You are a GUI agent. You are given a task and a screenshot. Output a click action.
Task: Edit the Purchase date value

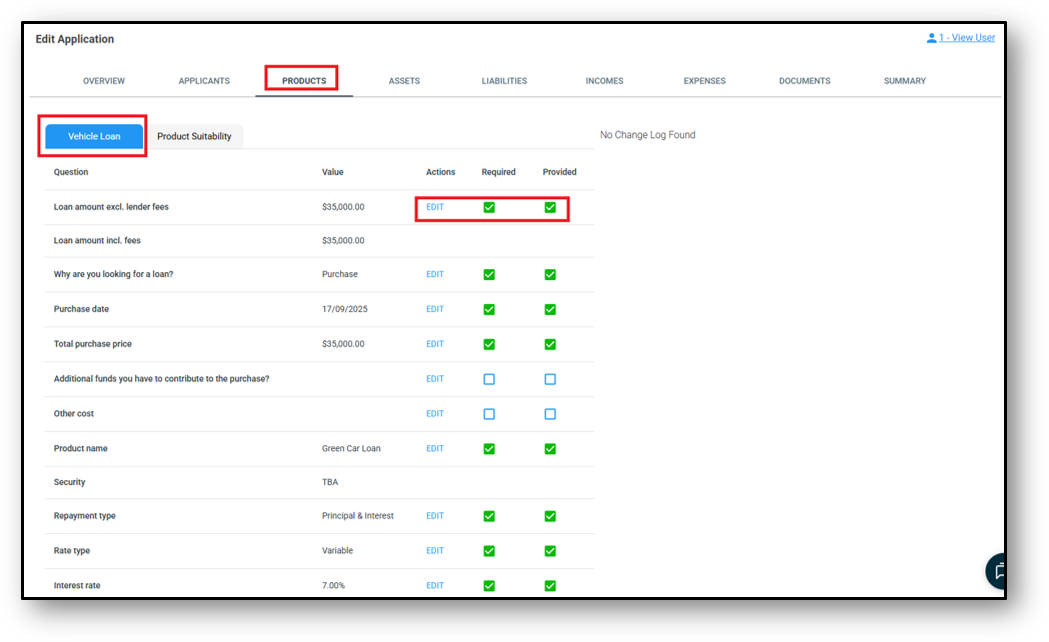[435, 309]
